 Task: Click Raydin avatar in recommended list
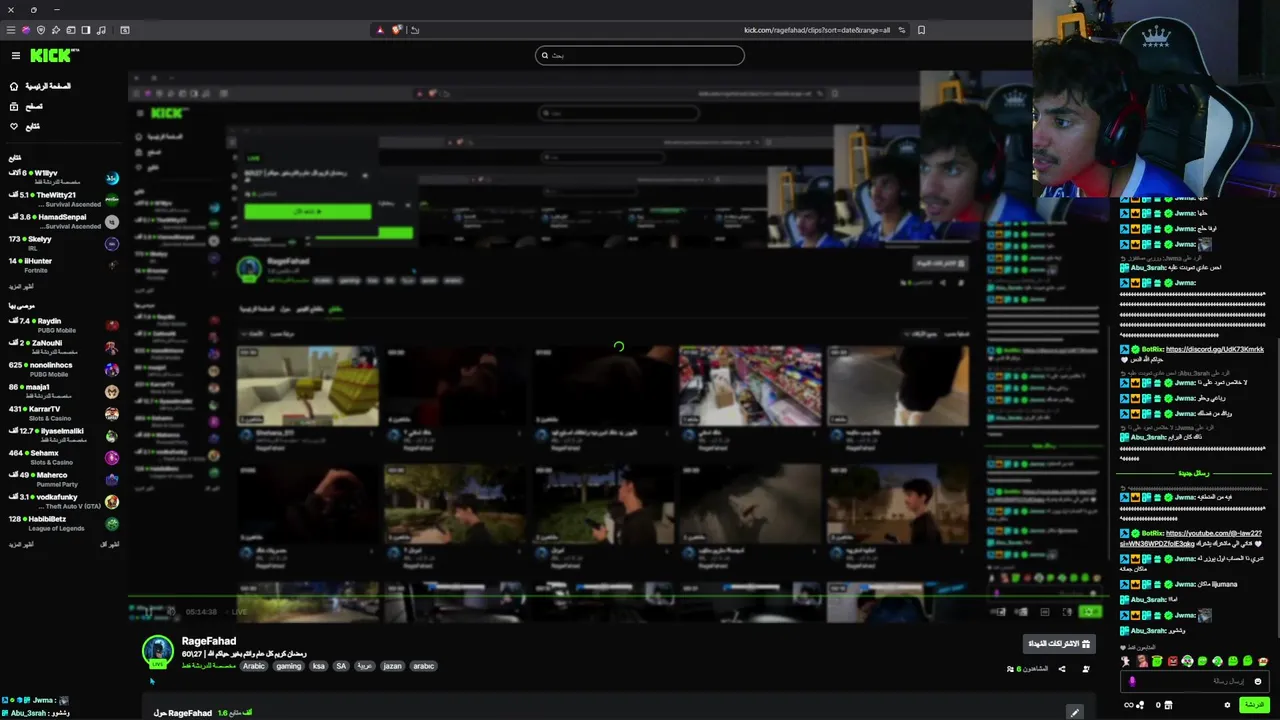pos(112,325)
